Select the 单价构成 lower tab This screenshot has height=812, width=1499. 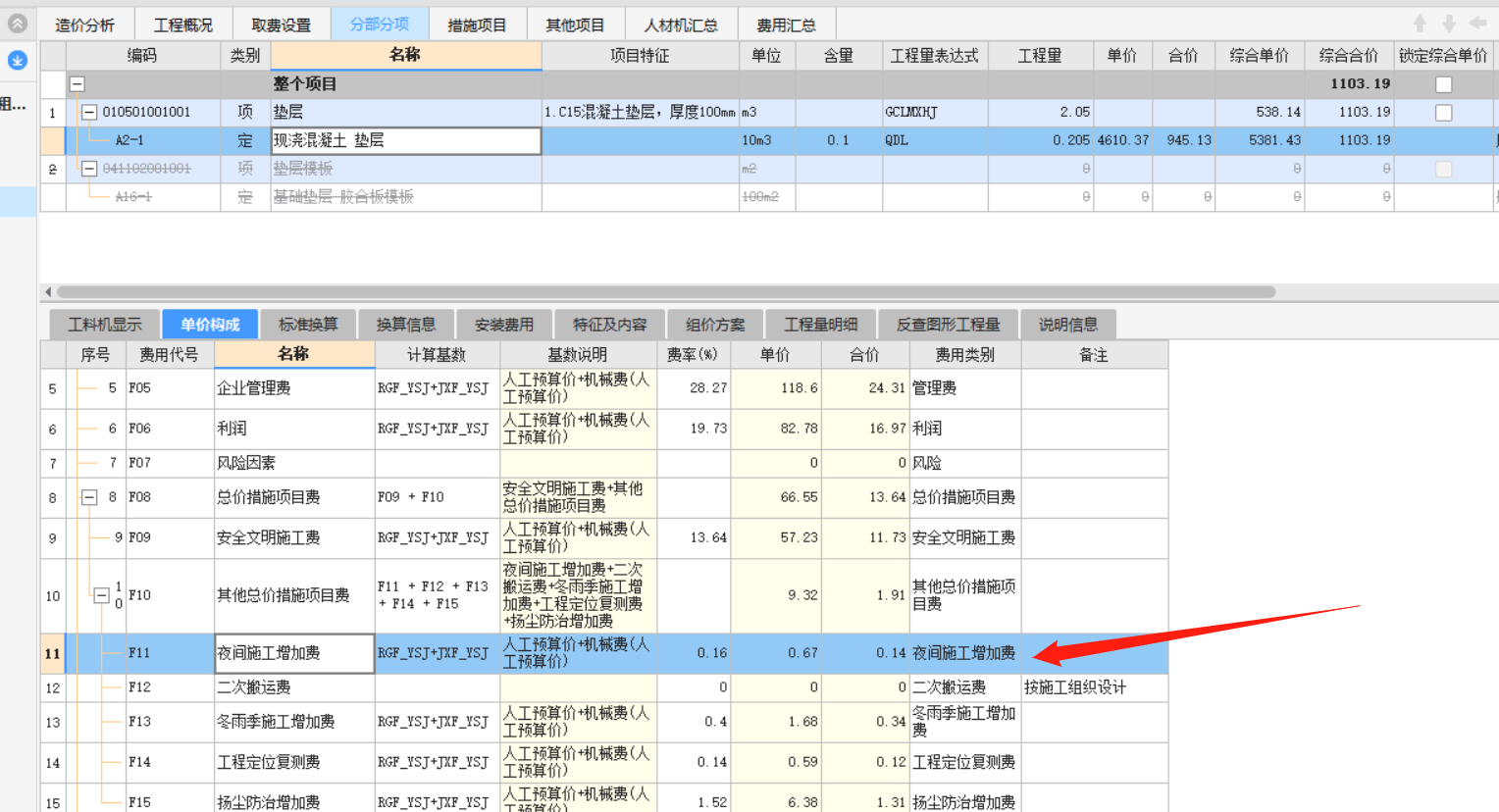point(210,325)
